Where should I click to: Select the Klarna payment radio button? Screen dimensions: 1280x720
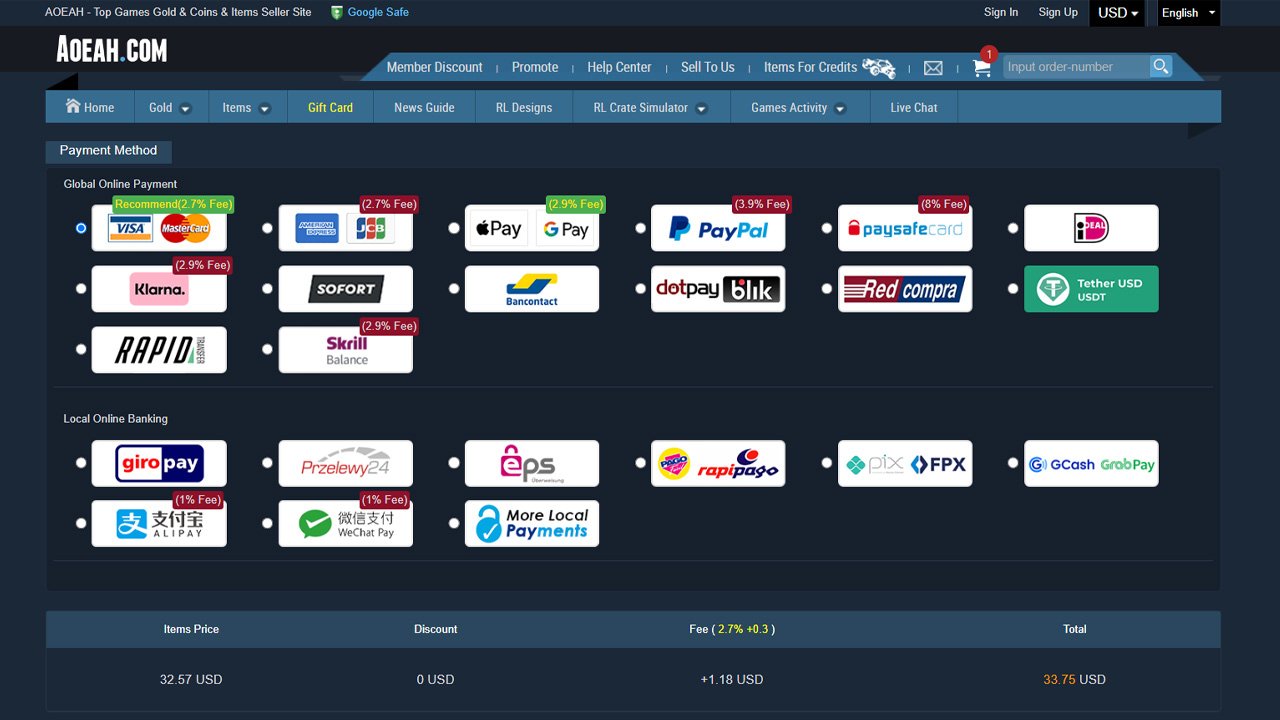point(81,288)
